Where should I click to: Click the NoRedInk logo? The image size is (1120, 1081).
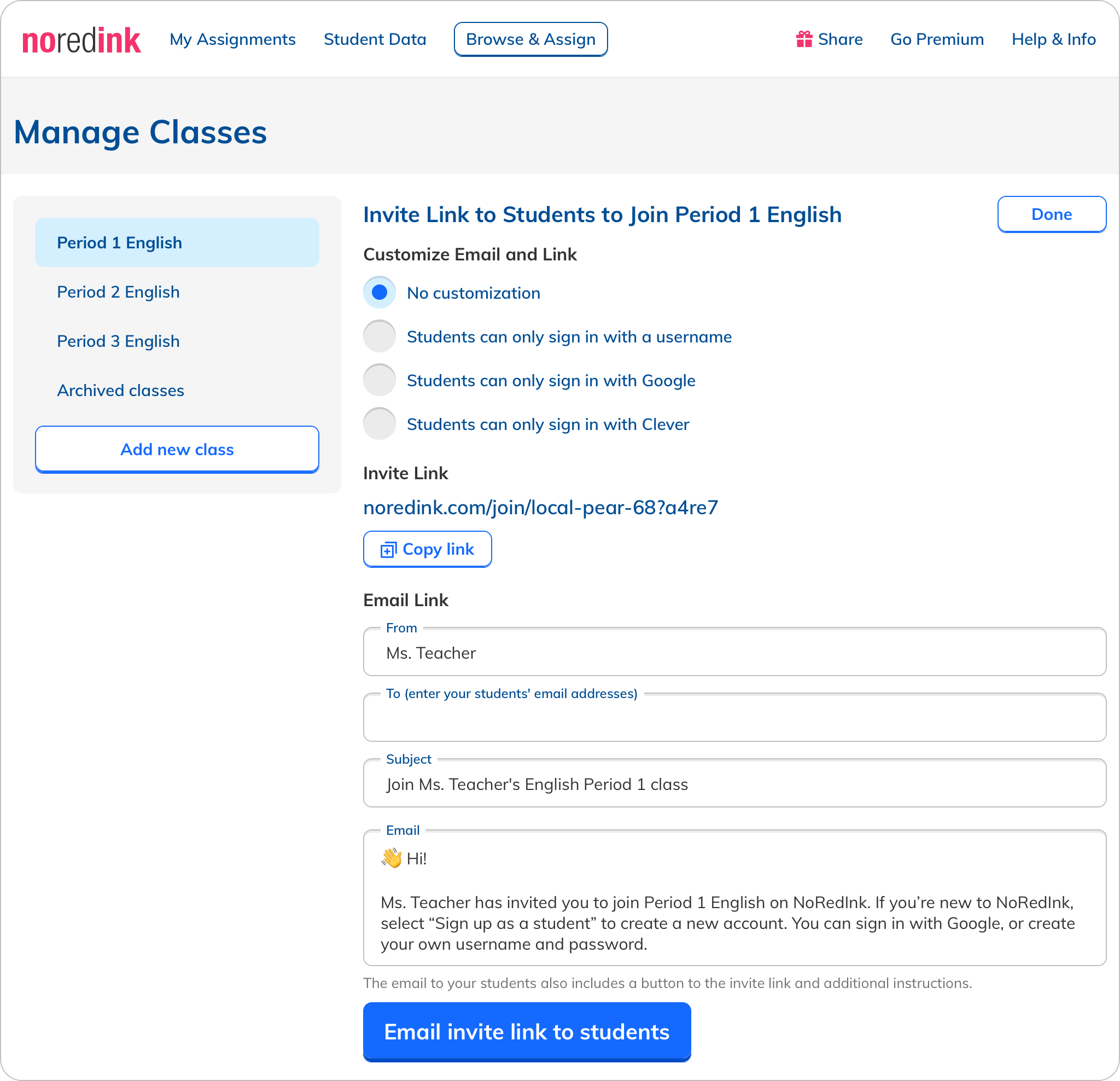81,40
